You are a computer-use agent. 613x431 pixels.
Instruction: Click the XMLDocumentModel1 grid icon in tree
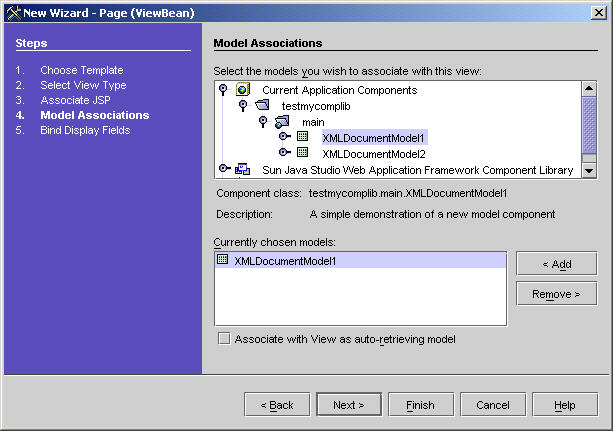(x=302, y=136)
